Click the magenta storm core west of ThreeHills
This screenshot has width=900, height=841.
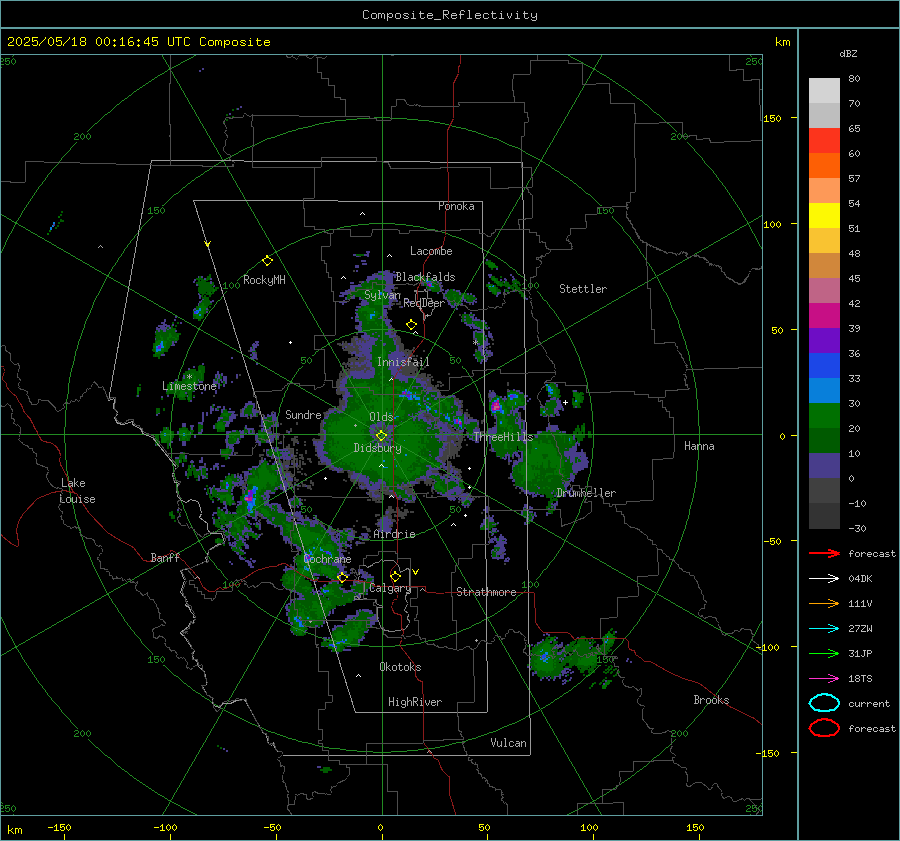click(x=496, y=406)
